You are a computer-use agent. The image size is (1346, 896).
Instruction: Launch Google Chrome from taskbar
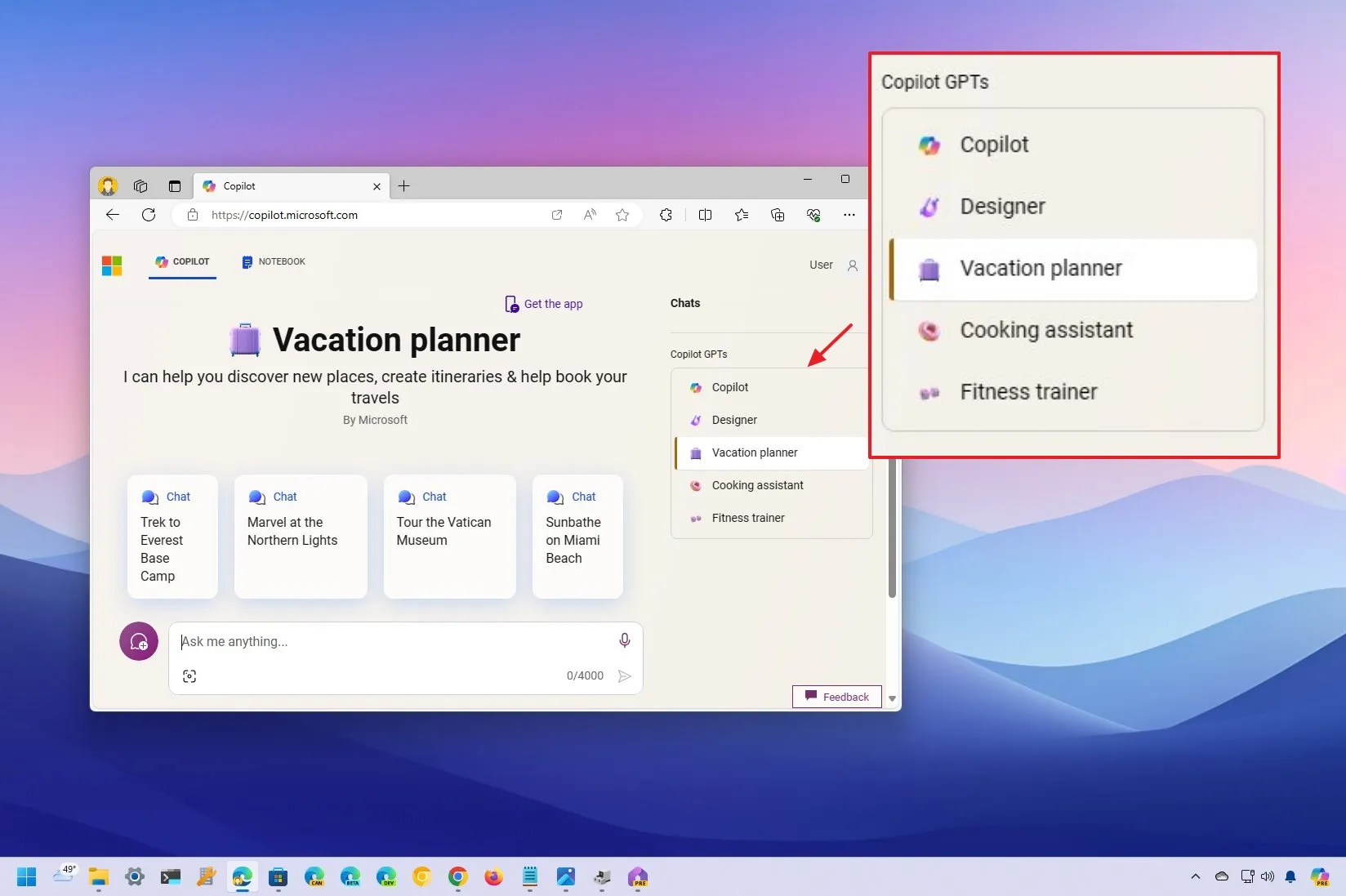[x=458, y=877]
